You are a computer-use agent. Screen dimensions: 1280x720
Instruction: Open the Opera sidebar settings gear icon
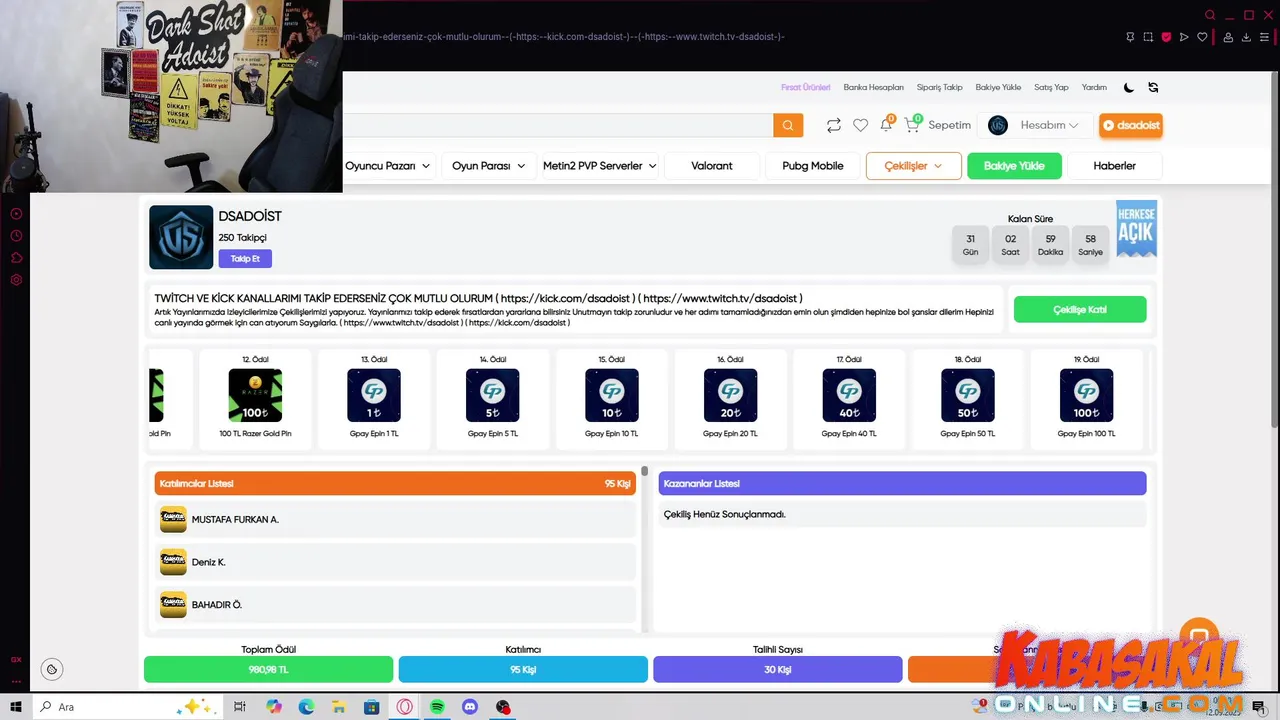click(16, 280)
